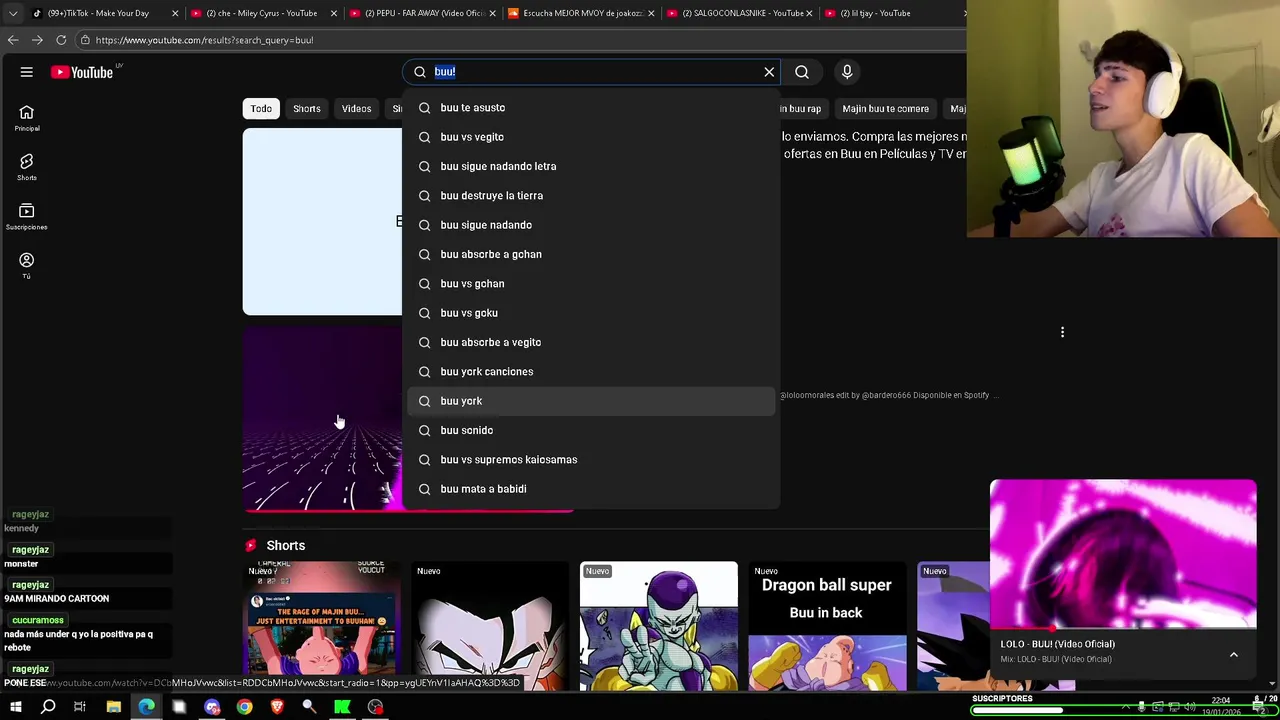Open File Explorer from taskbar
This screenshot has width=1280, height=720.
pyautogui.click(x=113, y=707)
